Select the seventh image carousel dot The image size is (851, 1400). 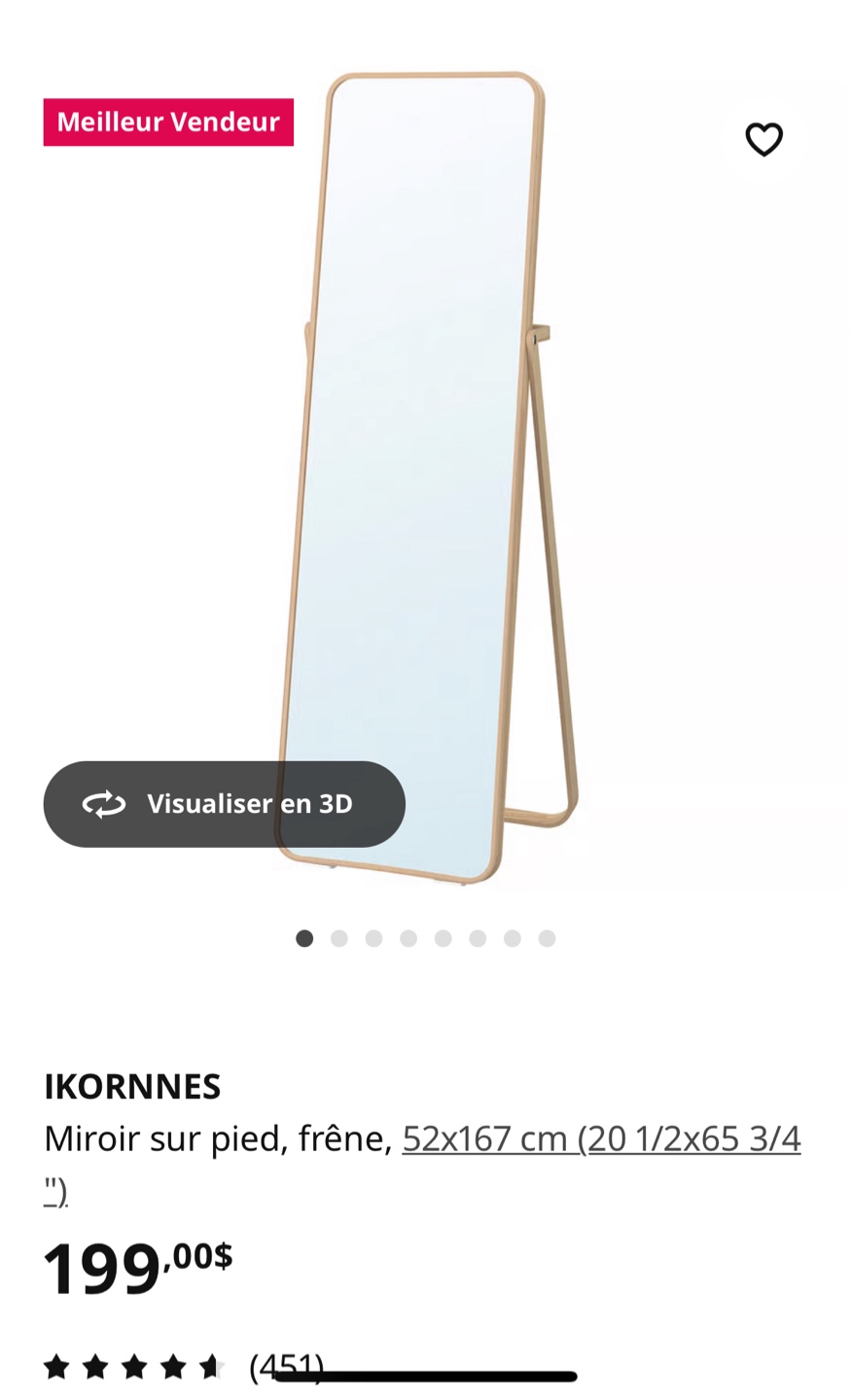(513, 938)
